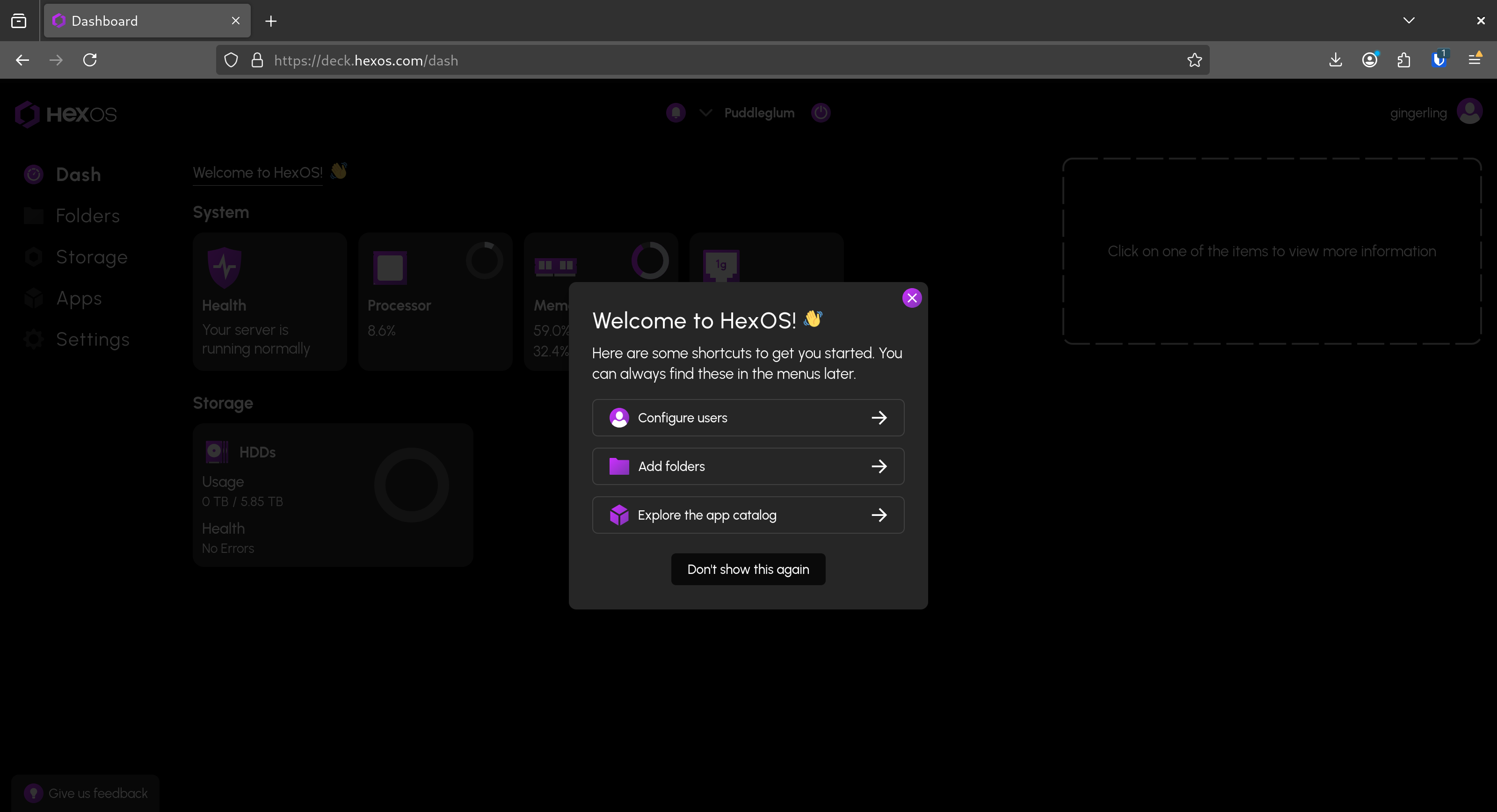Screen dimensions: 1497x812
Task: Click the Processor chip icon
Action: (390, 268)
